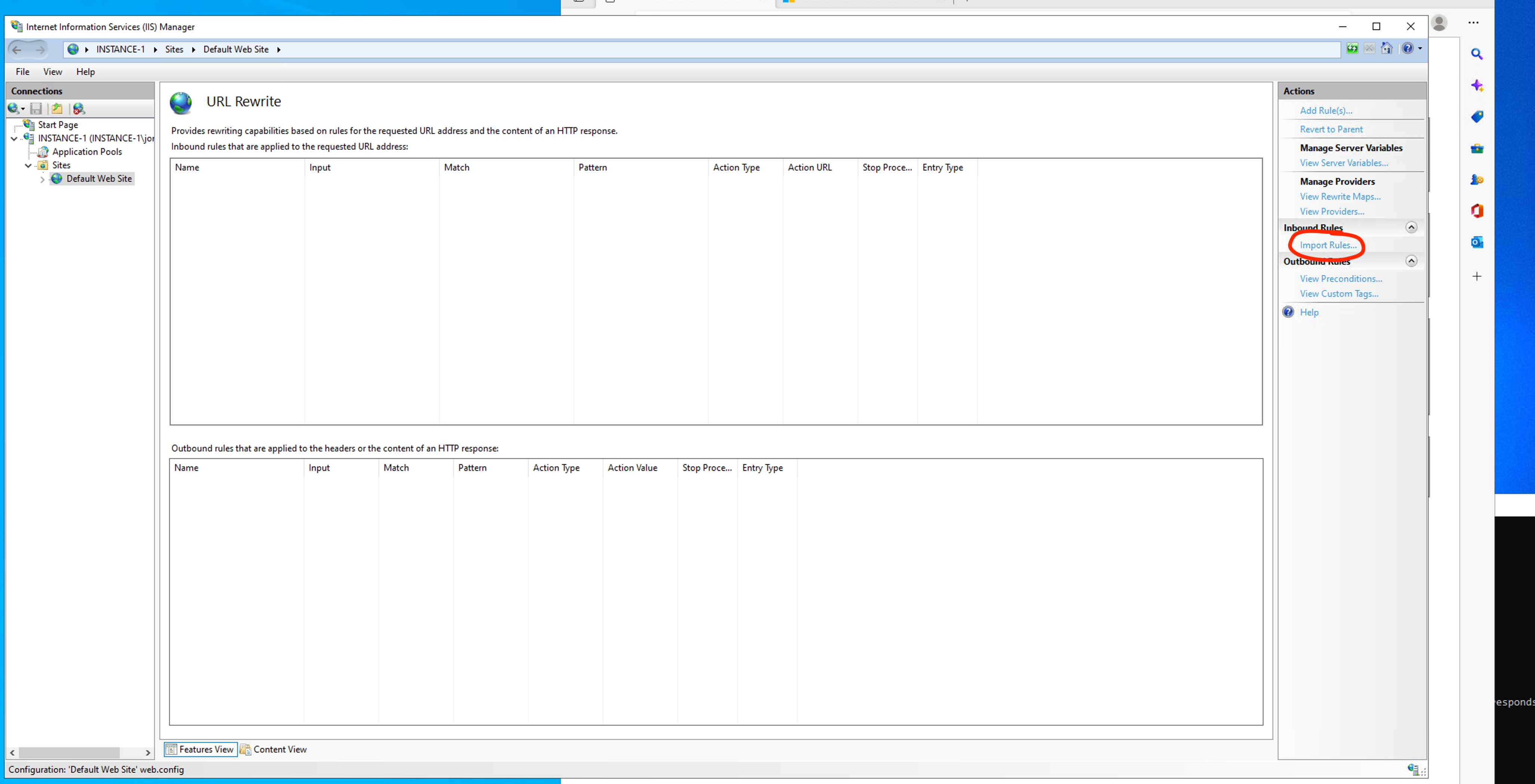Screen dimensions: 1535x784
Task: Click Import Rules... under Inbound Rules
Action: [x=1328, y=245]
